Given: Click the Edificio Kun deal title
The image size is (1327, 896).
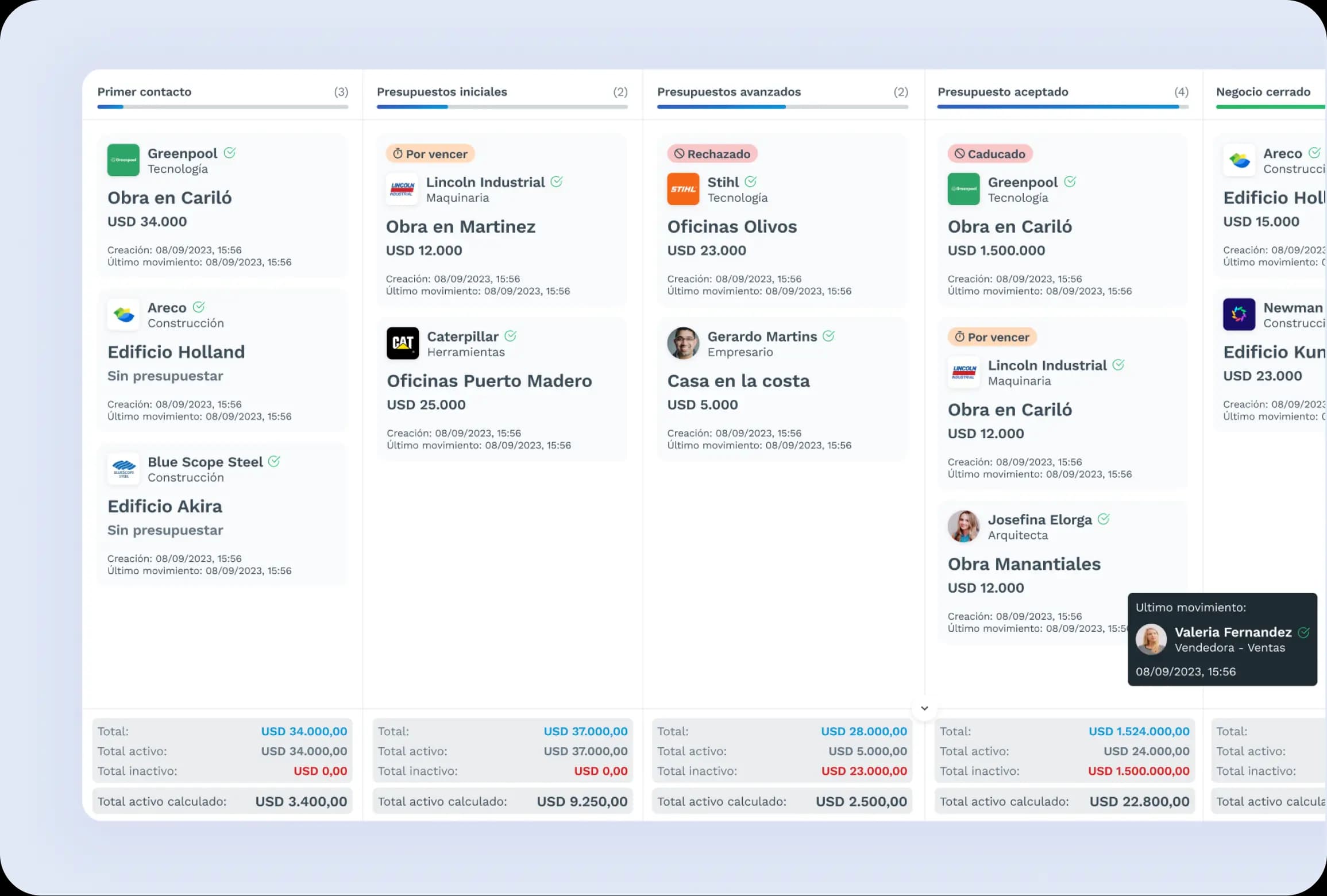Looking at the screenshot, I should point(1274,352).
